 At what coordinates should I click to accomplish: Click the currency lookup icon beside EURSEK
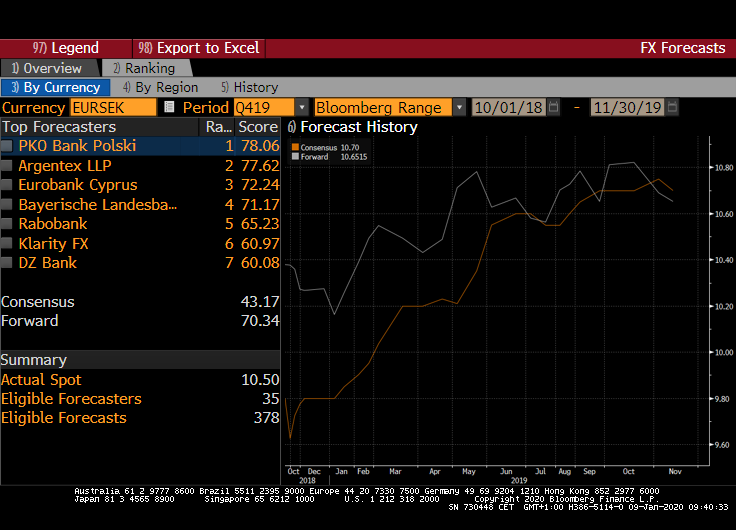click(169, 107)
